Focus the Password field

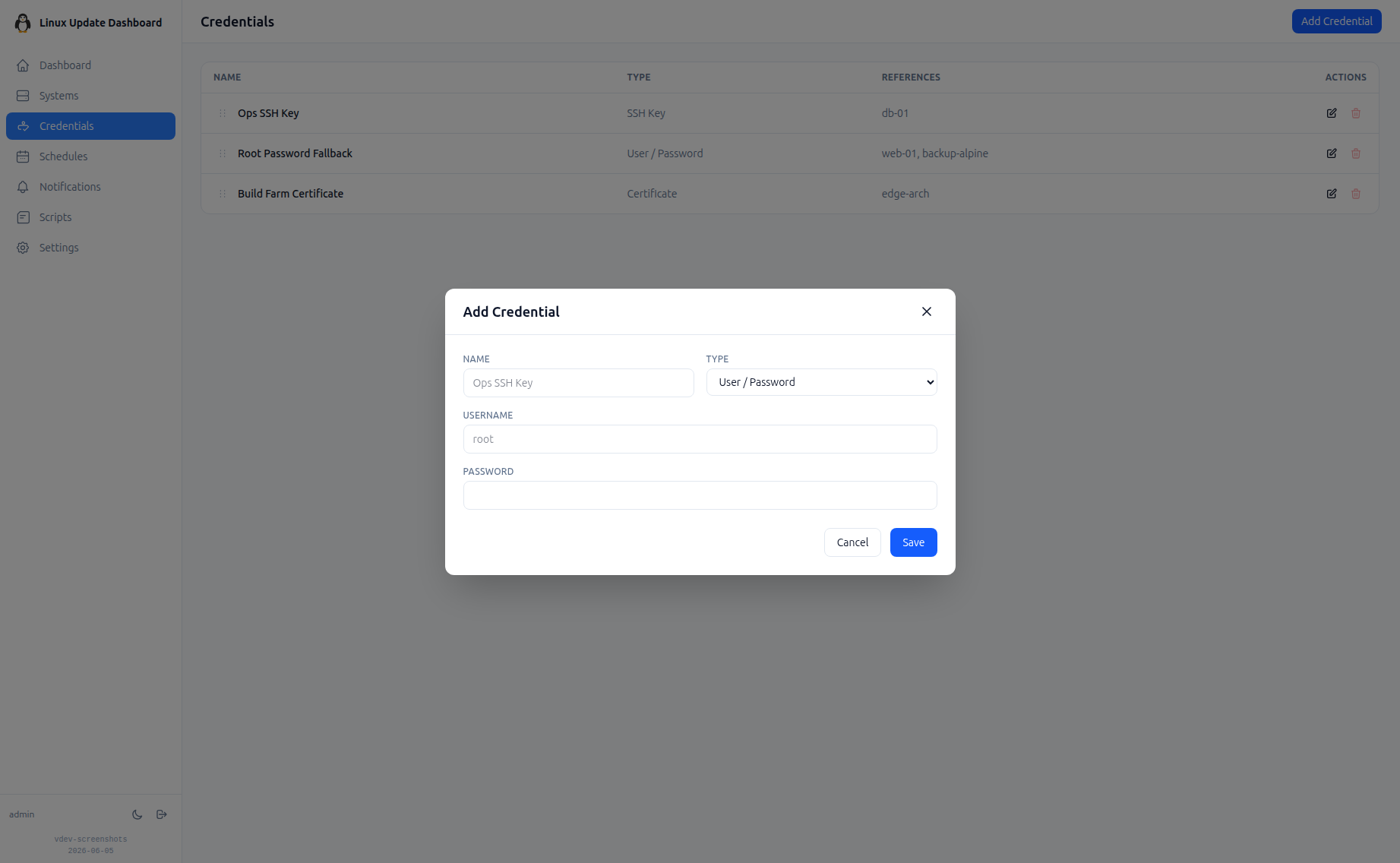(700, 495)
